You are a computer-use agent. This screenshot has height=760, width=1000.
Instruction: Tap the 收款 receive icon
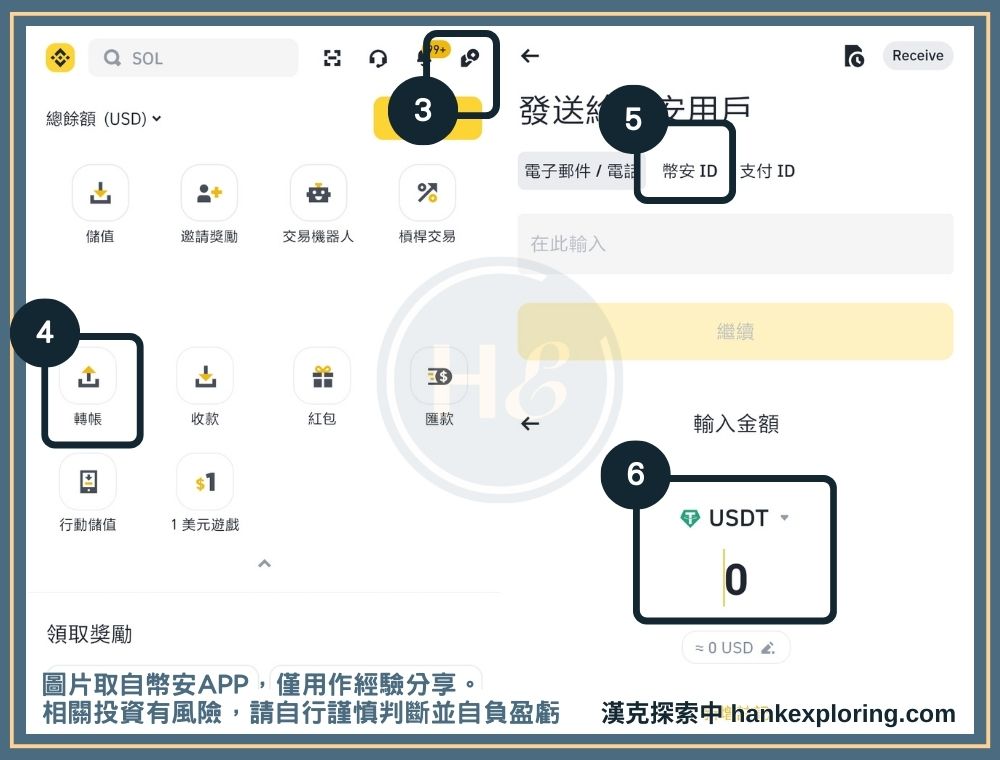click(x=205, y=376)
